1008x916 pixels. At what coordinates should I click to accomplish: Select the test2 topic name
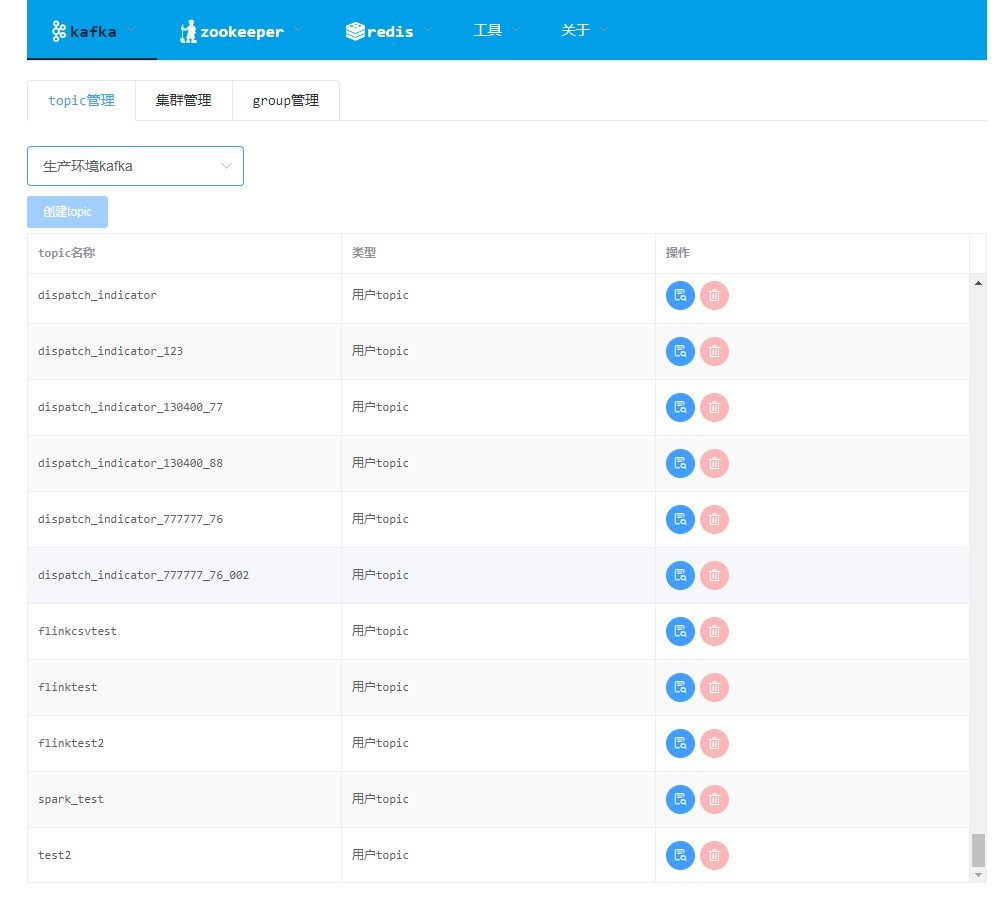[x=55, y=855]
